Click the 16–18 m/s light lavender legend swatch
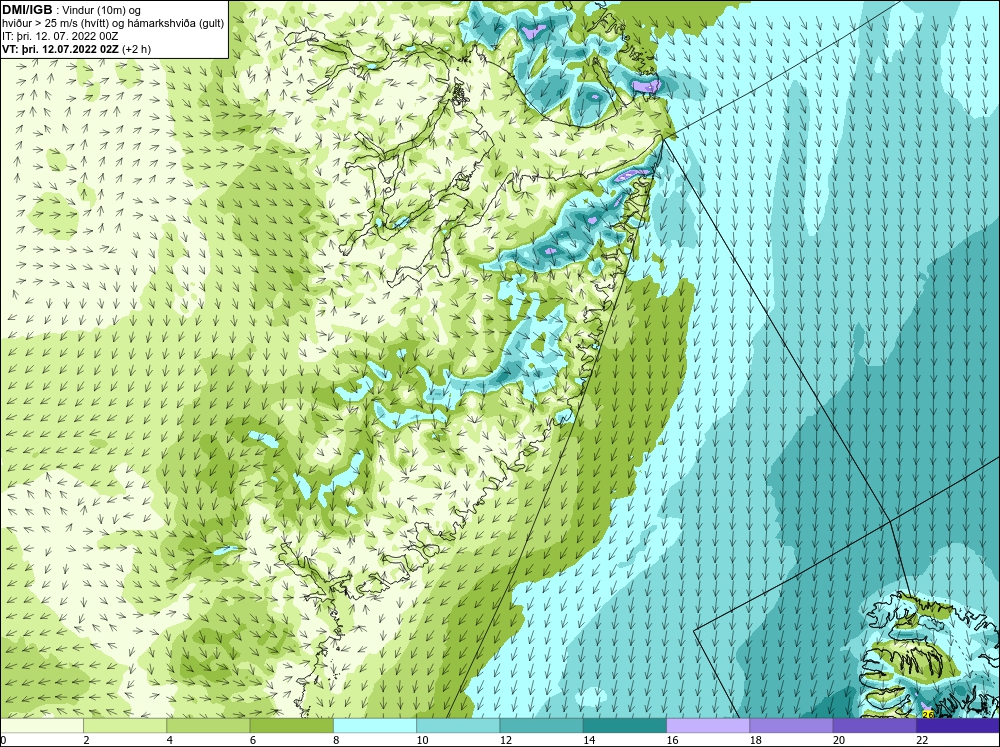 click(x=708, y=726)
